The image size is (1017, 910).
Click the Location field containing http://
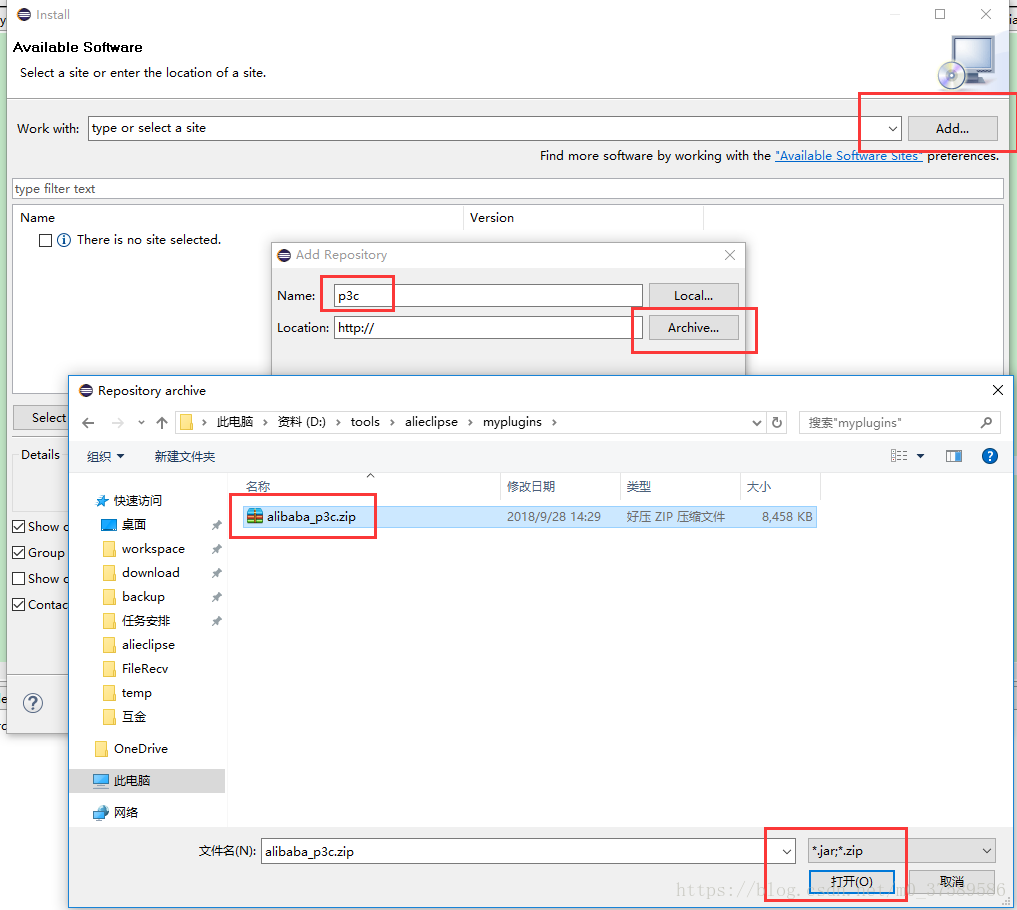click(x=488, y=328)
